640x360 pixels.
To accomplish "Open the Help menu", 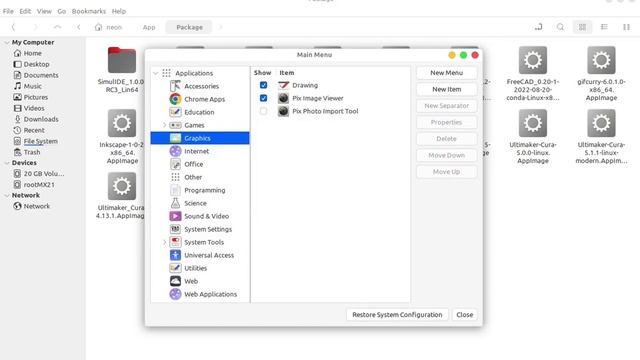I will (x=119, y=11).
